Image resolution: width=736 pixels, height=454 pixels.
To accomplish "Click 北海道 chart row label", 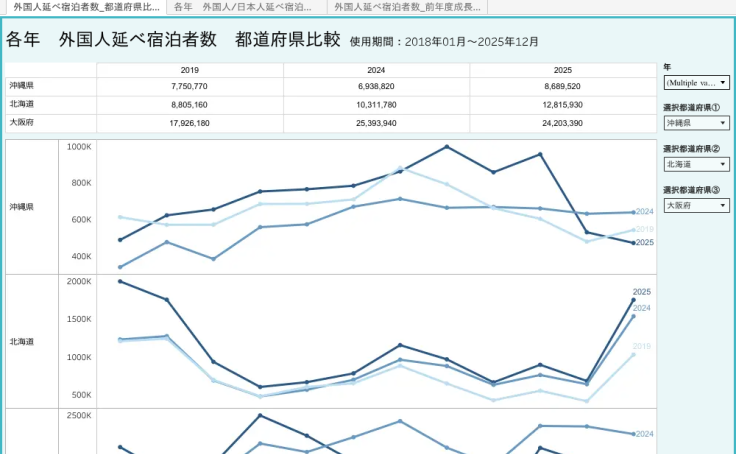I will (21, 342).
